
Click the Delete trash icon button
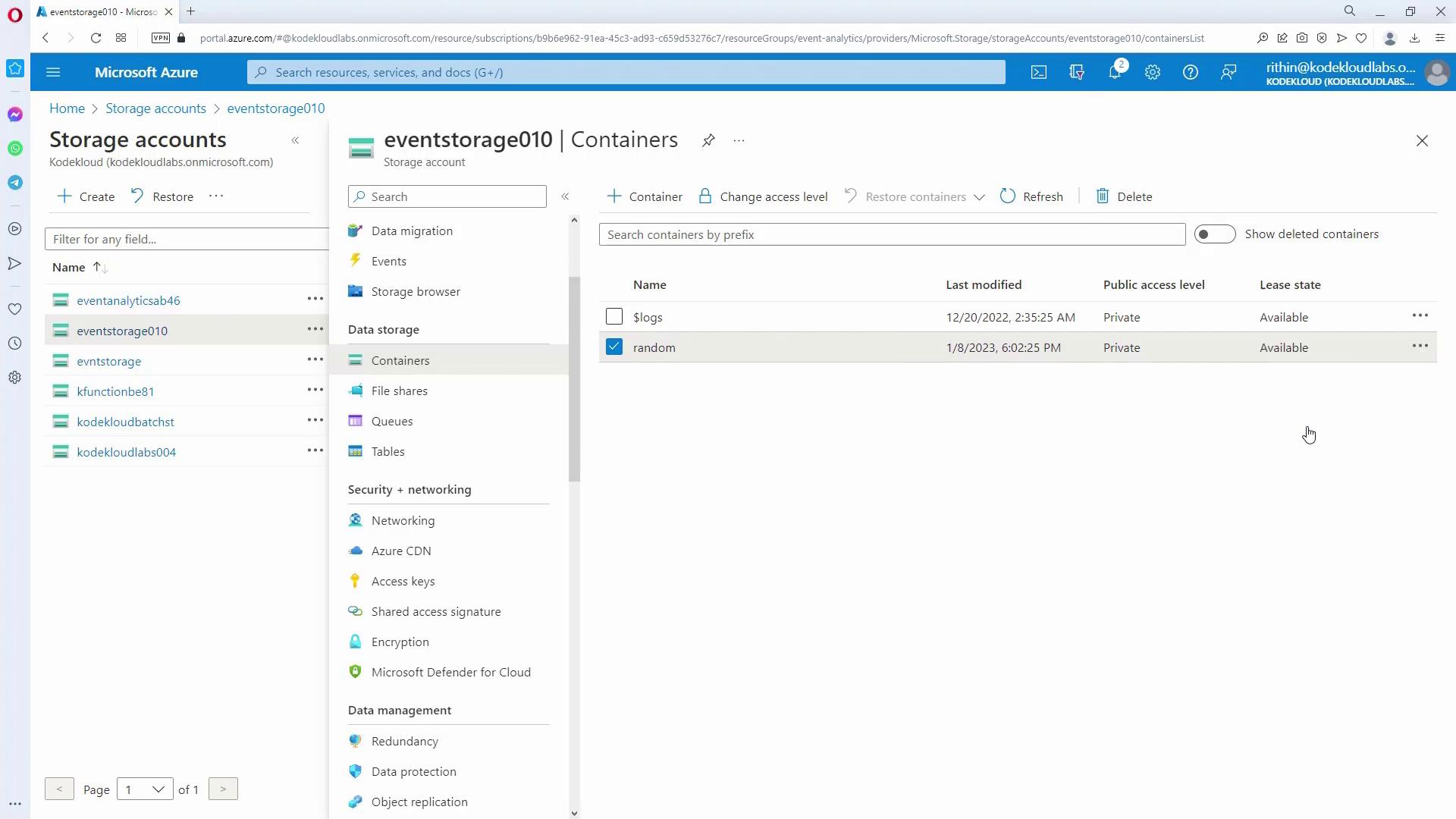click(1124, 196)
